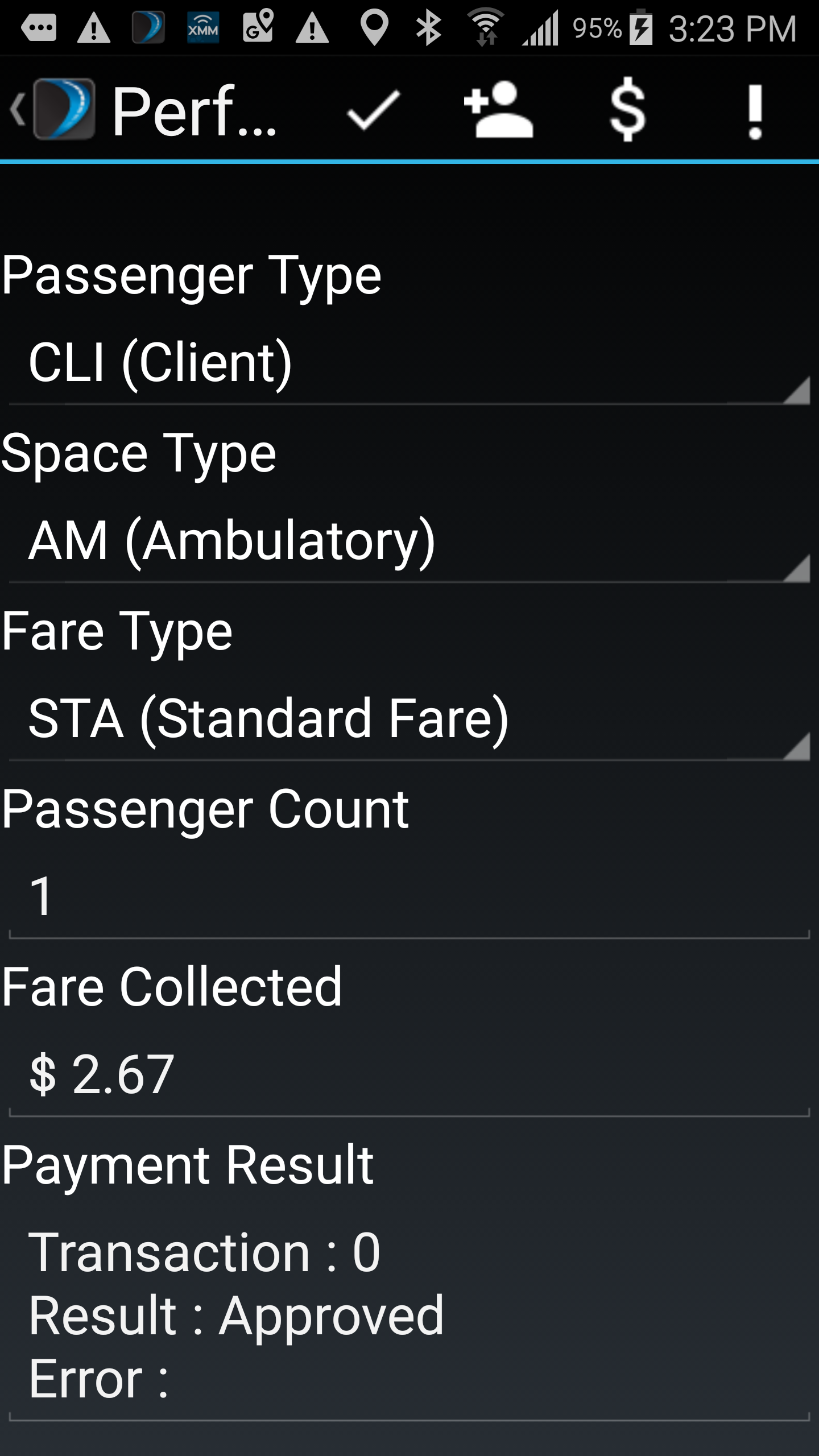This screenshot has width=819, height=1456.
Task: Tap the location pin status icon
Action: (x=374, y=26)
